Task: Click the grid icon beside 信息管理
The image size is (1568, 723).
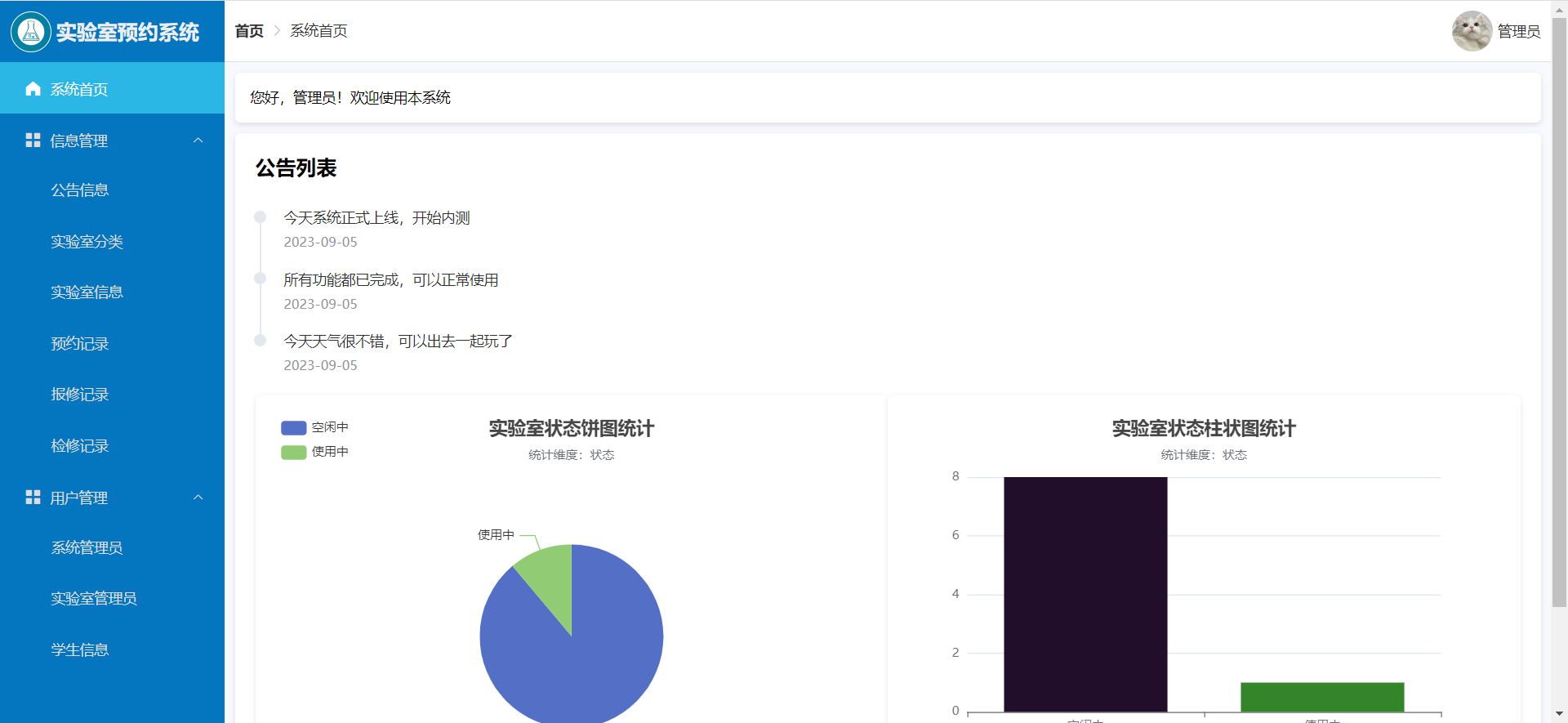Action: [33, 141]
